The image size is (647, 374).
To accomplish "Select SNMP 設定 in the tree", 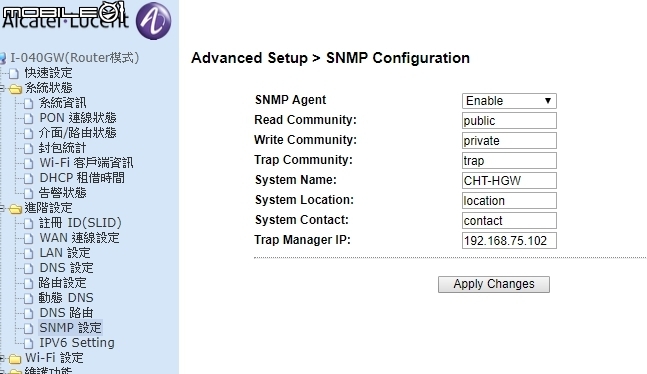I will [x=70, y=328].
